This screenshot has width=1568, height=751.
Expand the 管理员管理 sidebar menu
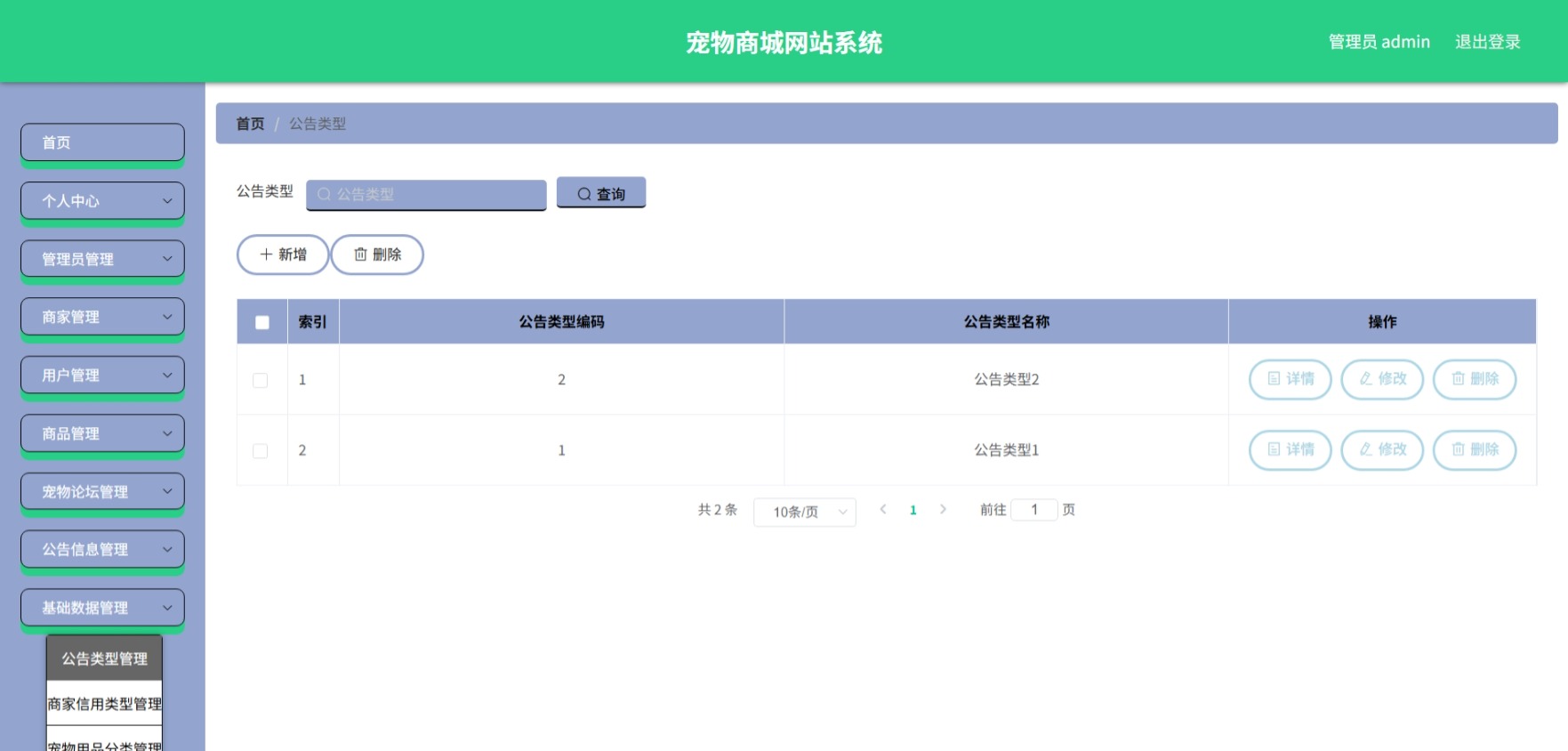pos(102,259)
